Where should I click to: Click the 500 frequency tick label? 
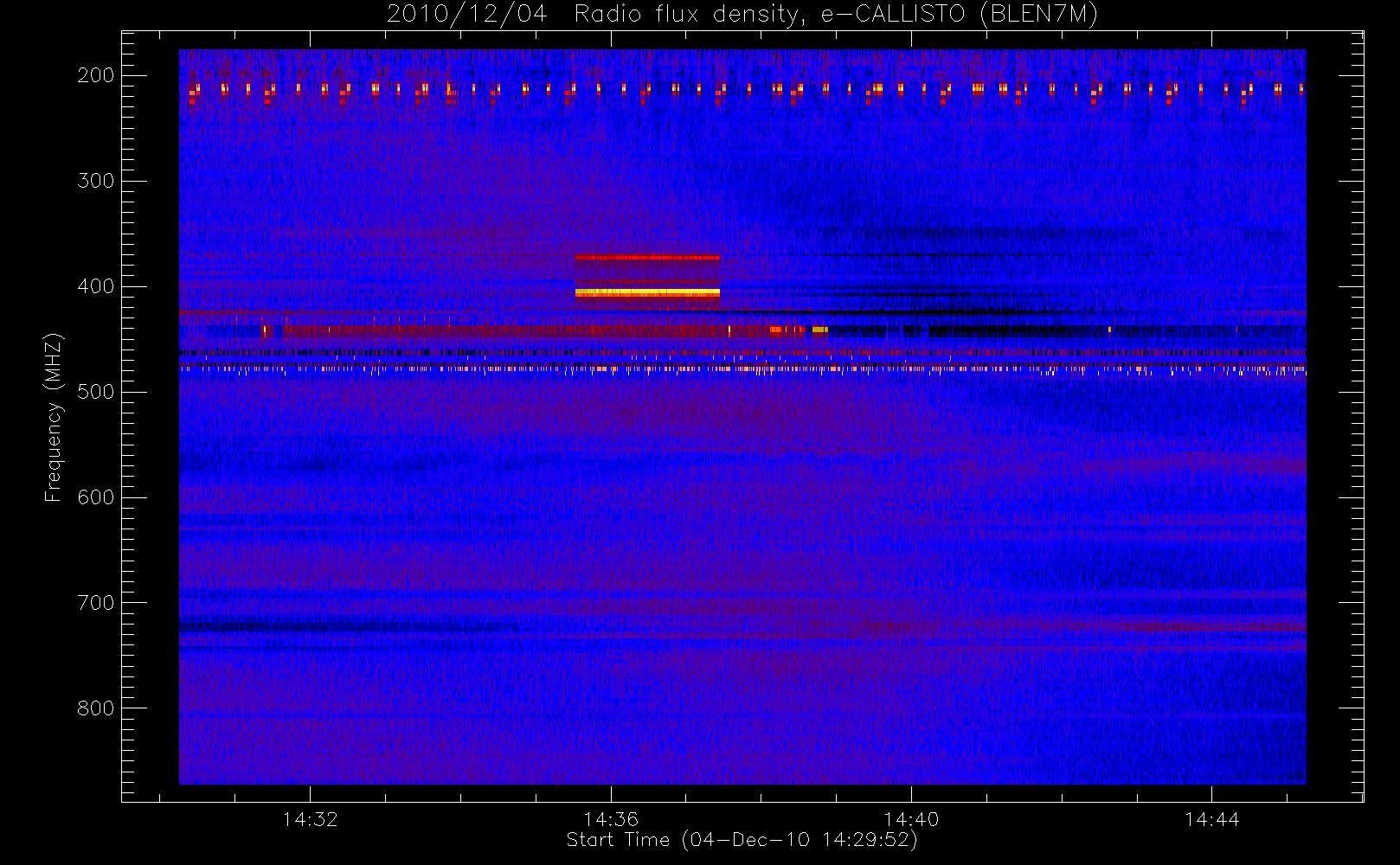pos(96,392)
